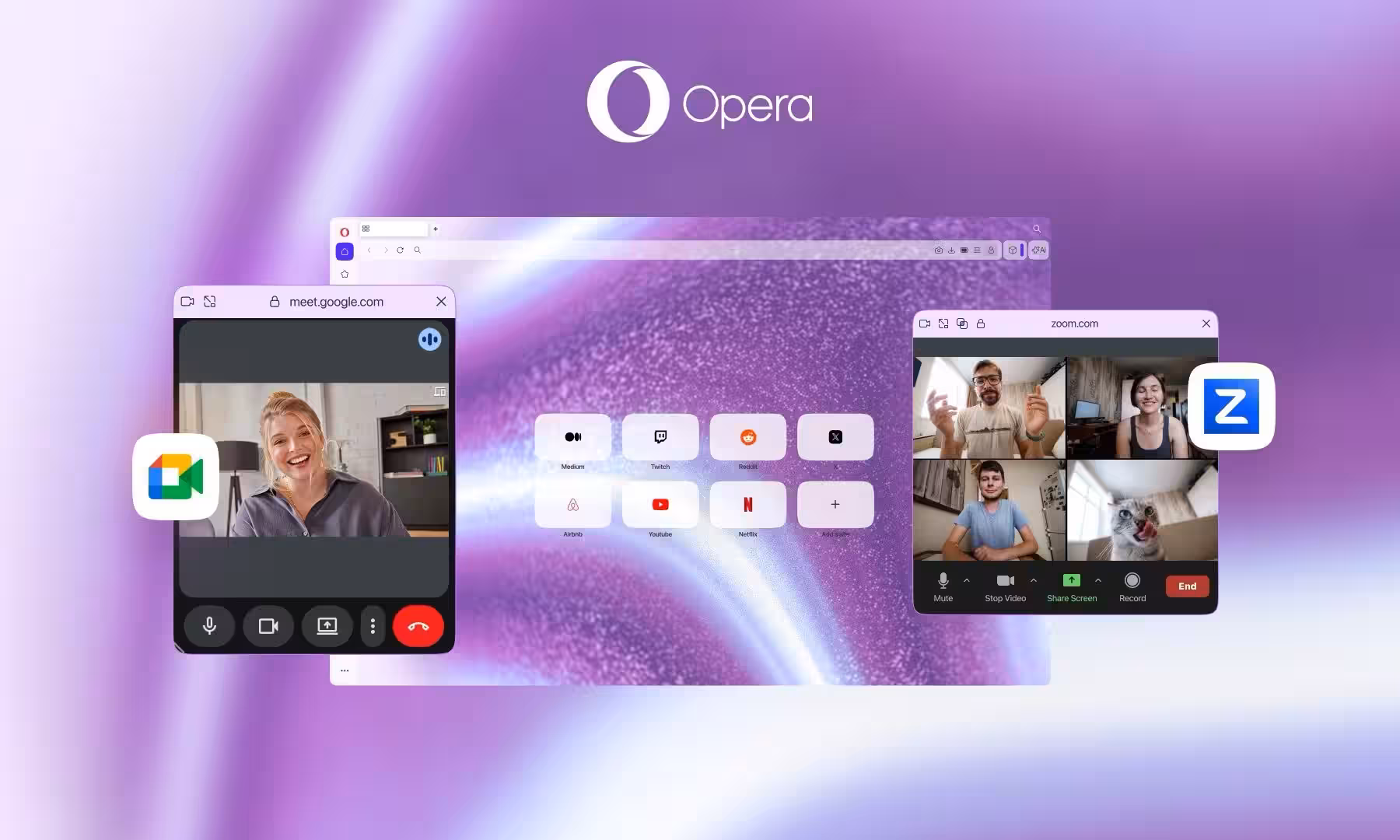Expand audio options arrow beside Mute
The width and height of the screenshot is (1400, 840).
[967, 580]
